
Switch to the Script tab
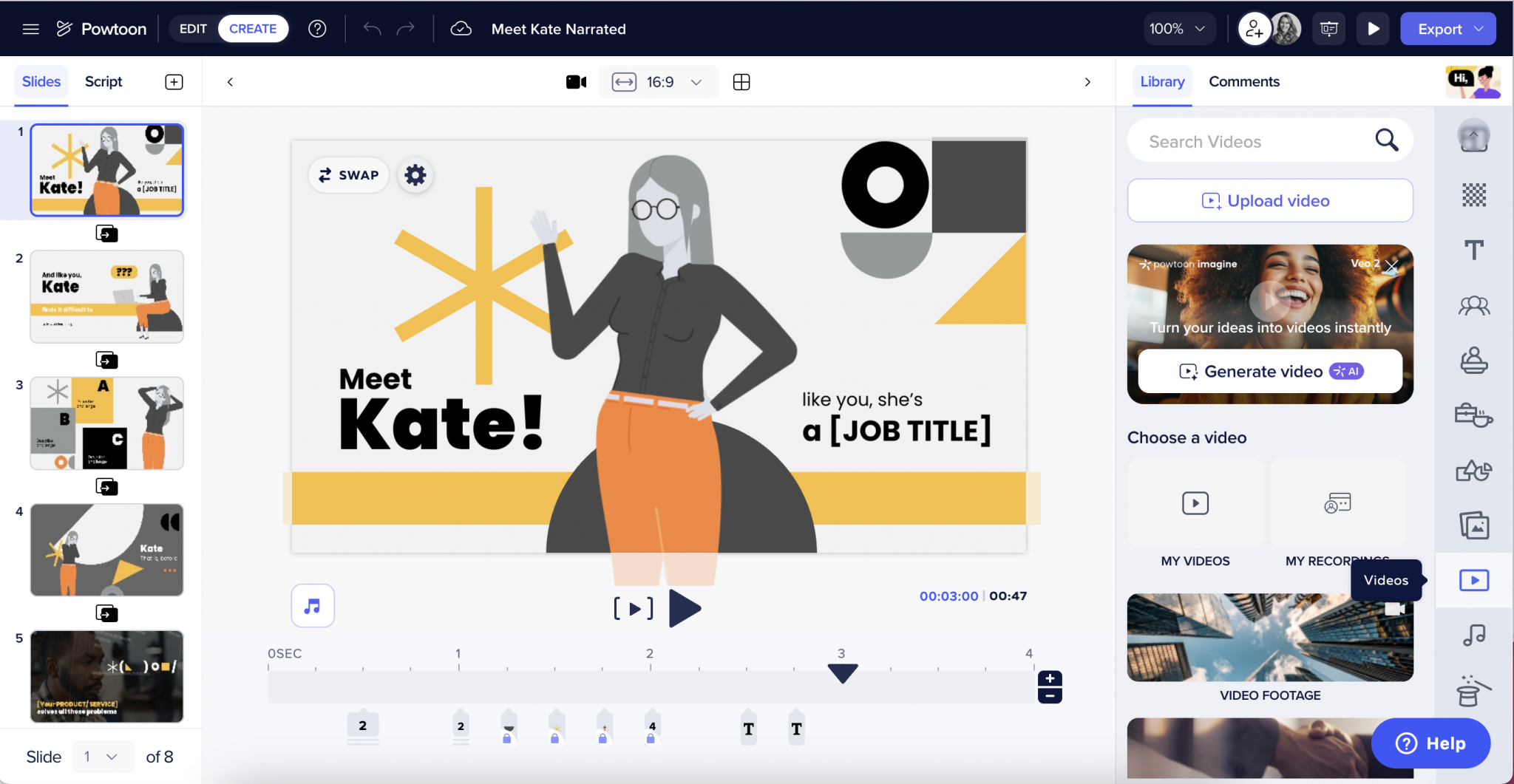103,81
